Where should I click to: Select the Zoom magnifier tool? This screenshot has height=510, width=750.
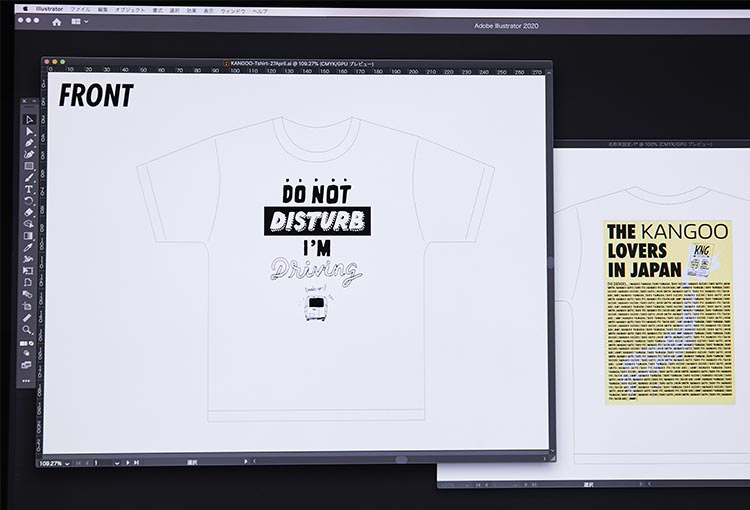(x=27, y=330)
